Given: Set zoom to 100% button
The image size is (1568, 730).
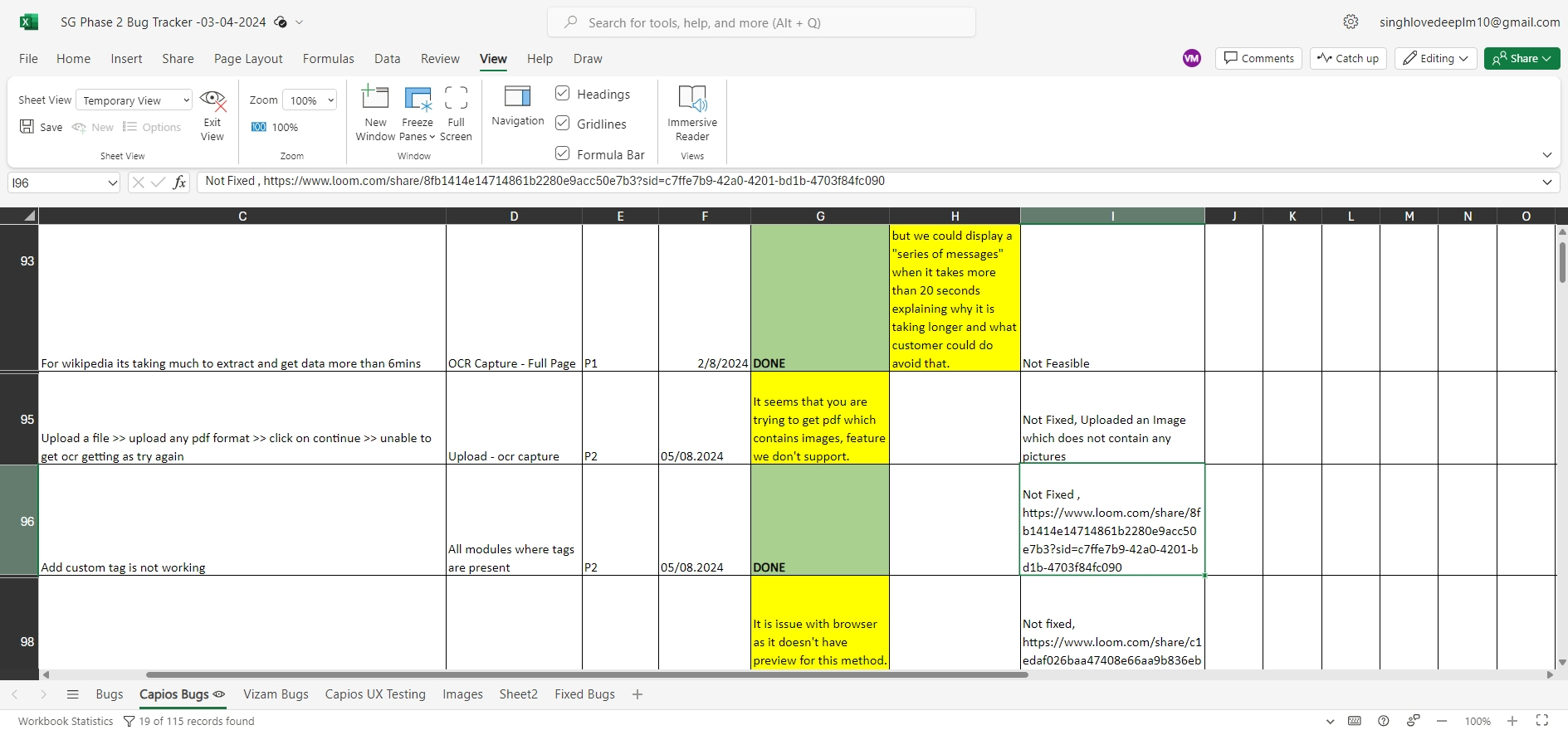Looking at the screenshot, I should point(275,127).
